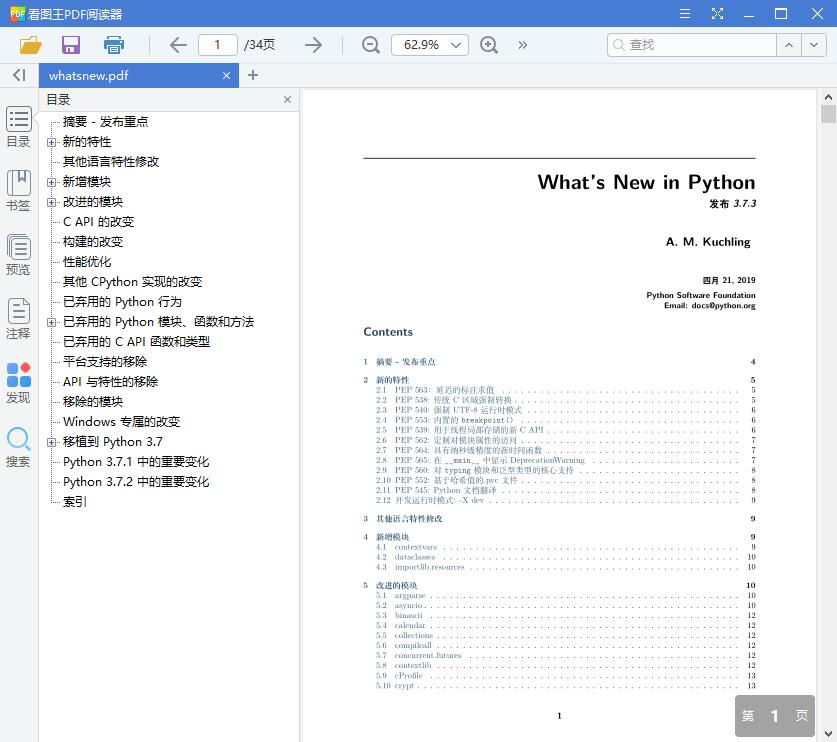Select 其他 CPython 实现的改变 entry
The height and width of the screenshot is (742, 837).
click(132, 282)
